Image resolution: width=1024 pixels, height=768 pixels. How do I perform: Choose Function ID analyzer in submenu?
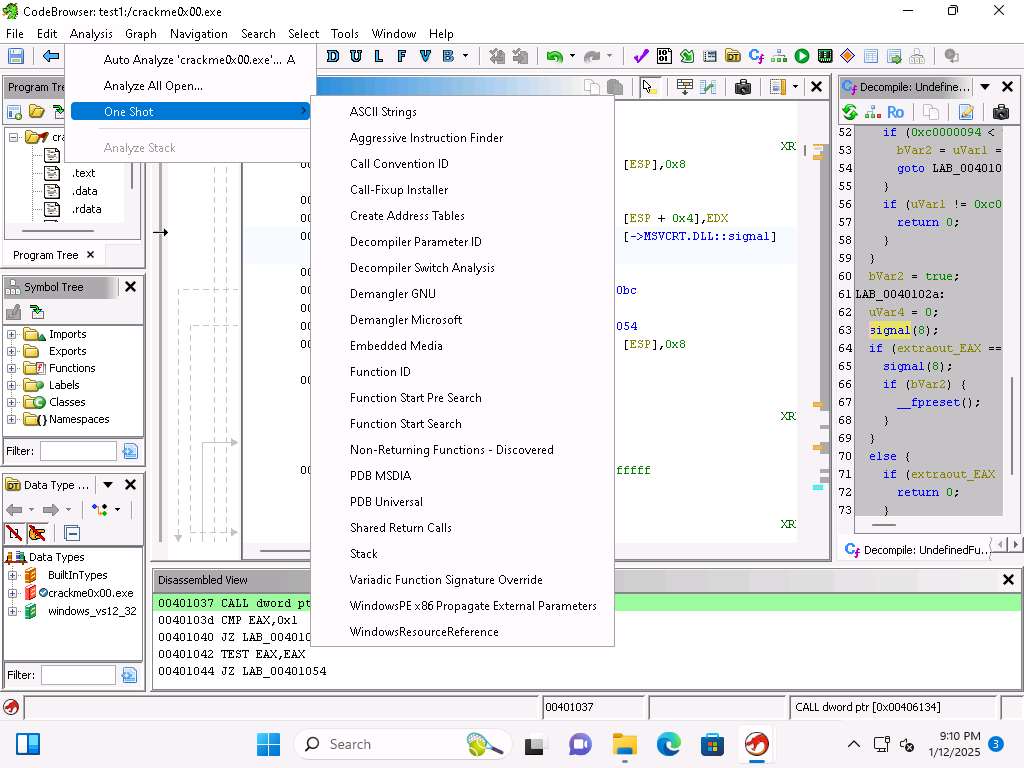click(380, 372)
